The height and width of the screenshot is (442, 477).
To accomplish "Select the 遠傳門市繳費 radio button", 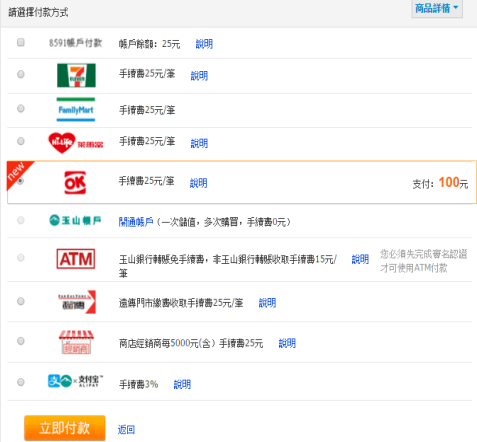I will (x=21, y=301).
